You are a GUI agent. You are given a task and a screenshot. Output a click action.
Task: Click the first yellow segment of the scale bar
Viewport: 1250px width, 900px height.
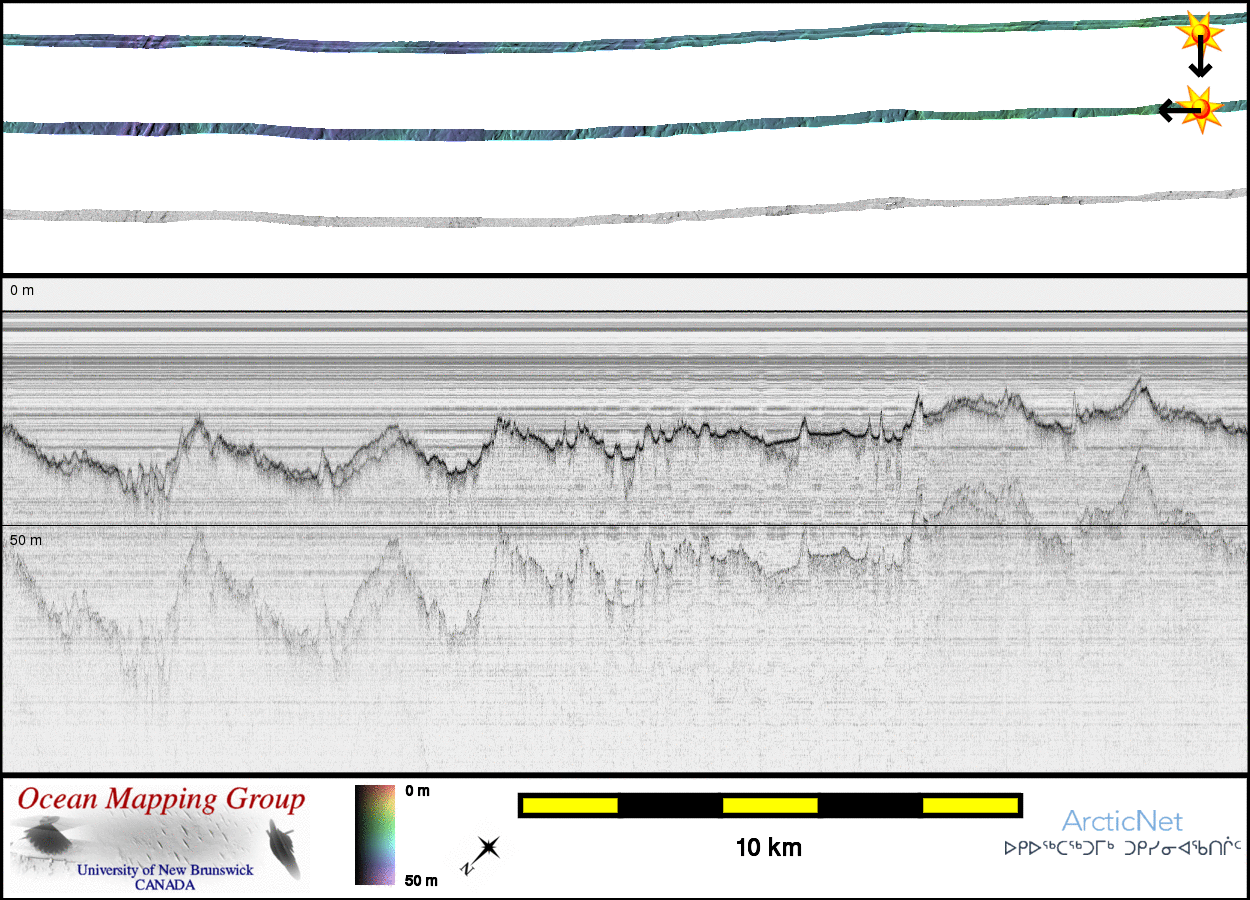[570, 805]
